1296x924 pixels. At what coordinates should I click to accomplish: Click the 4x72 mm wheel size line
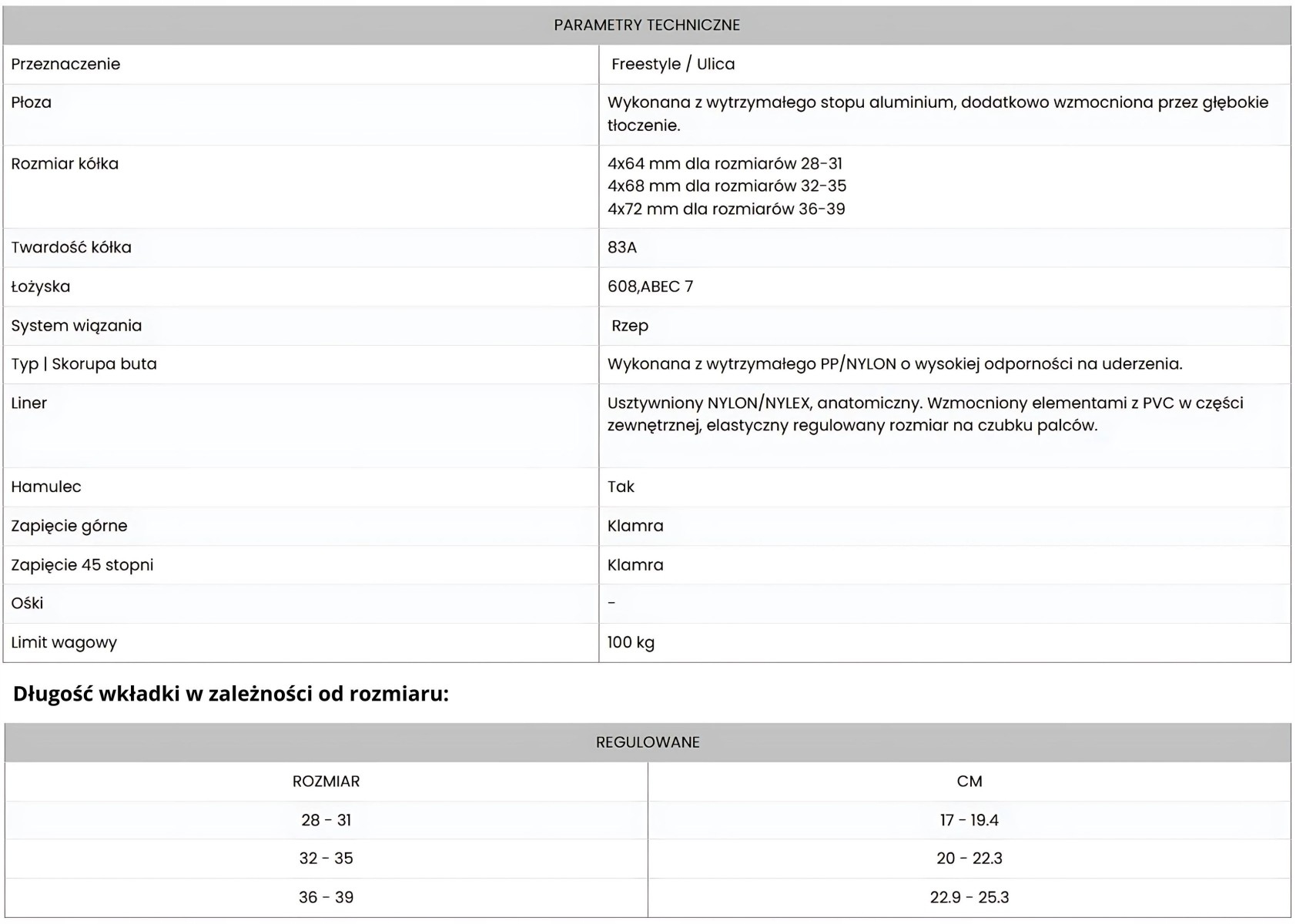point(726,209)
